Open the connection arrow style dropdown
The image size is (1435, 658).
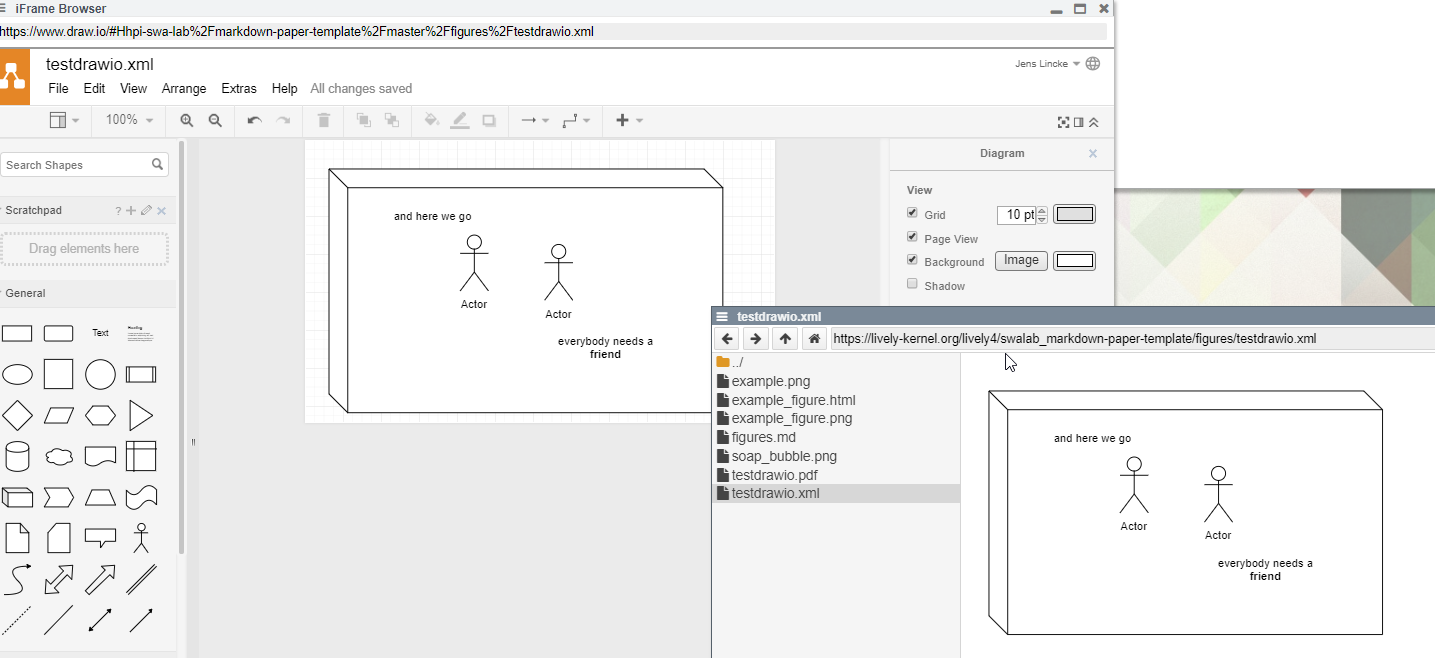click(x=535, y=120)
